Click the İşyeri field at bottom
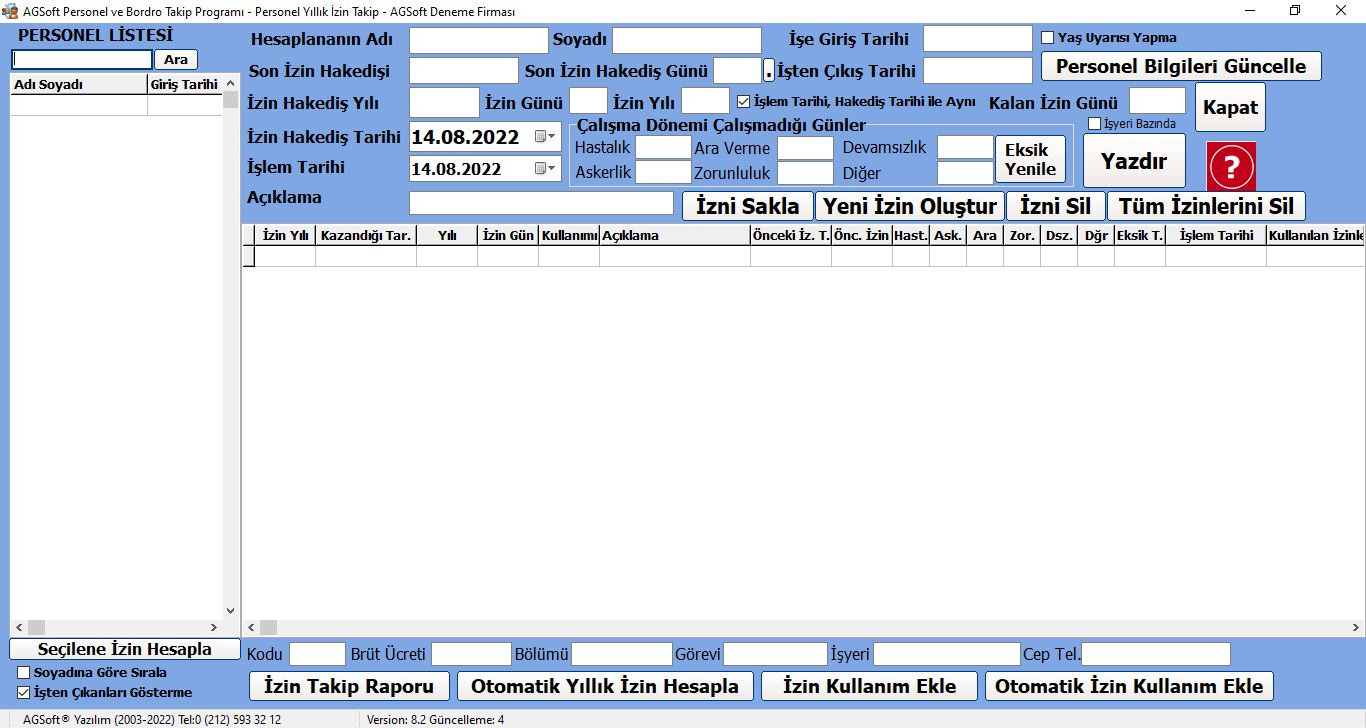This screenshot has height=728, width=1366. click(x=946, y=654)
